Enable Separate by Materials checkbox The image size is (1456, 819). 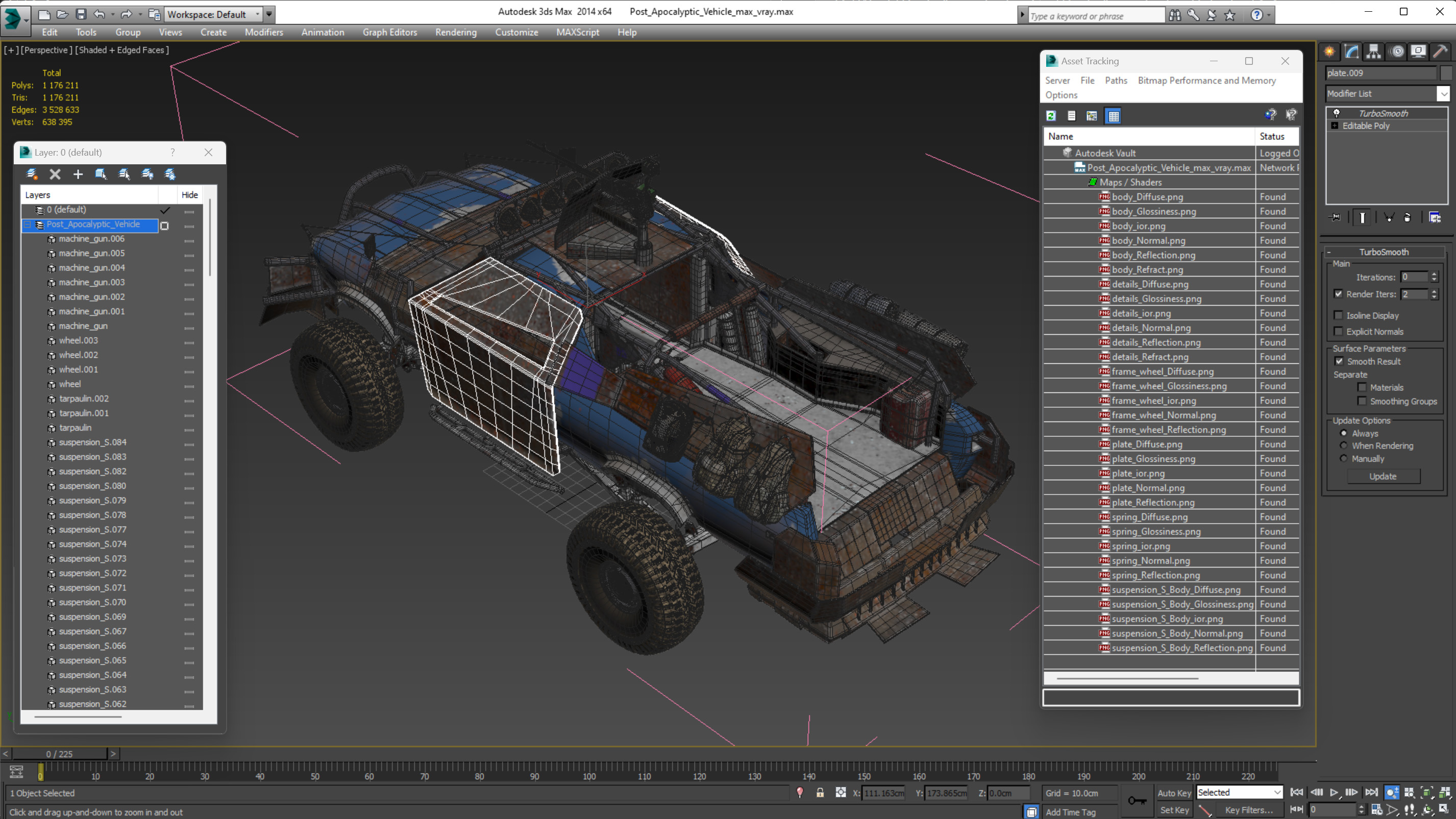click(x=1362, y=387)
